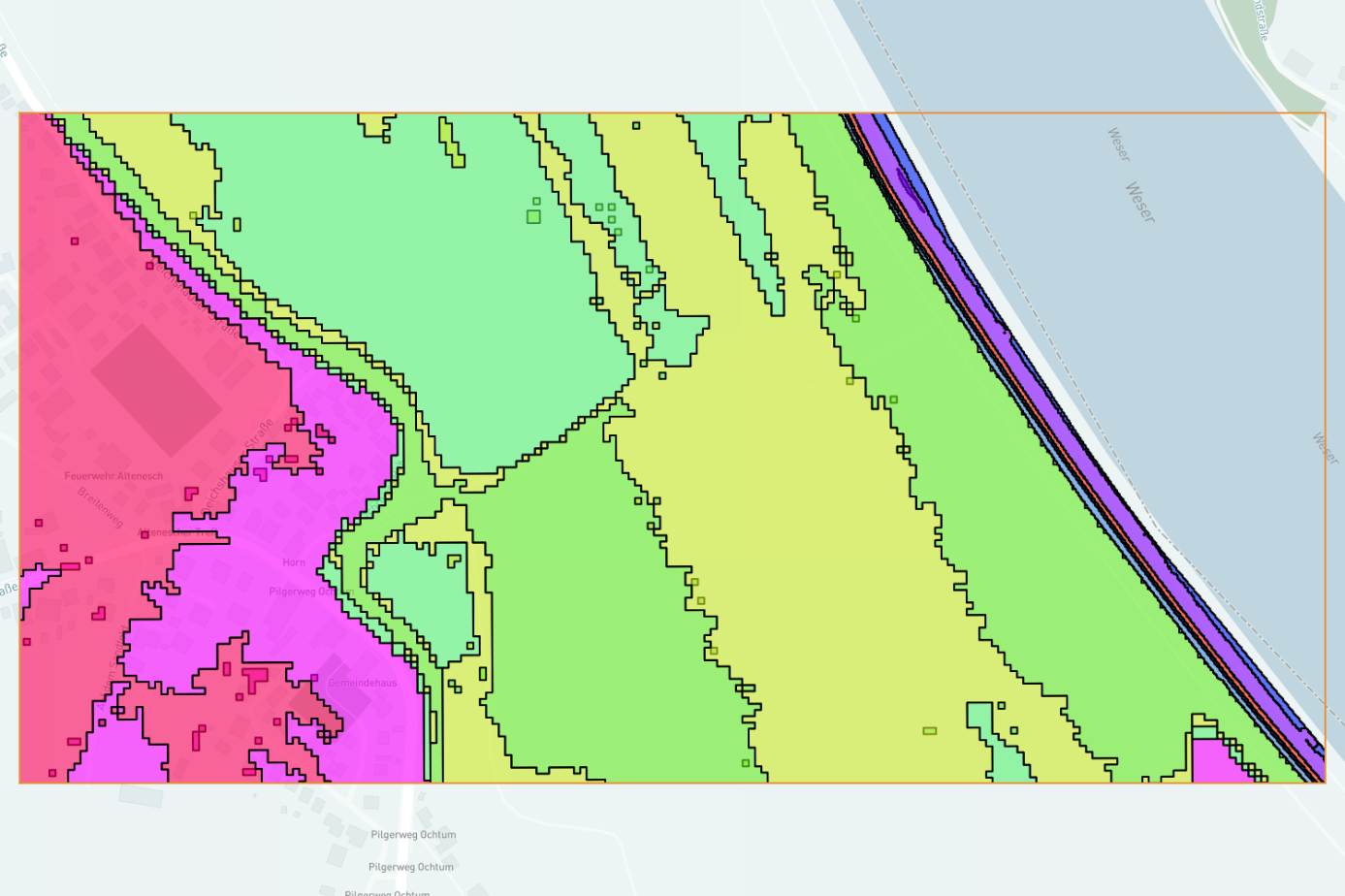1345x896 pixels.
Task: Select the large diamond-shaped building in red zone
Action: coord(156,390)
